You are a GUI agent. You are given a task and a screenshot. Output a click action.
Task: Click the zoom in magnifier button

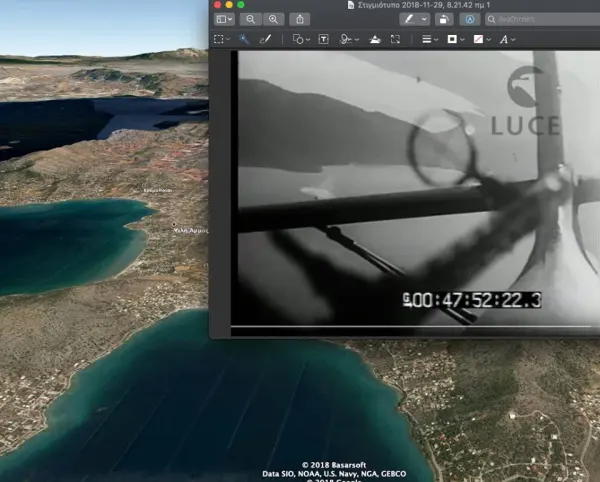point(273,19)
